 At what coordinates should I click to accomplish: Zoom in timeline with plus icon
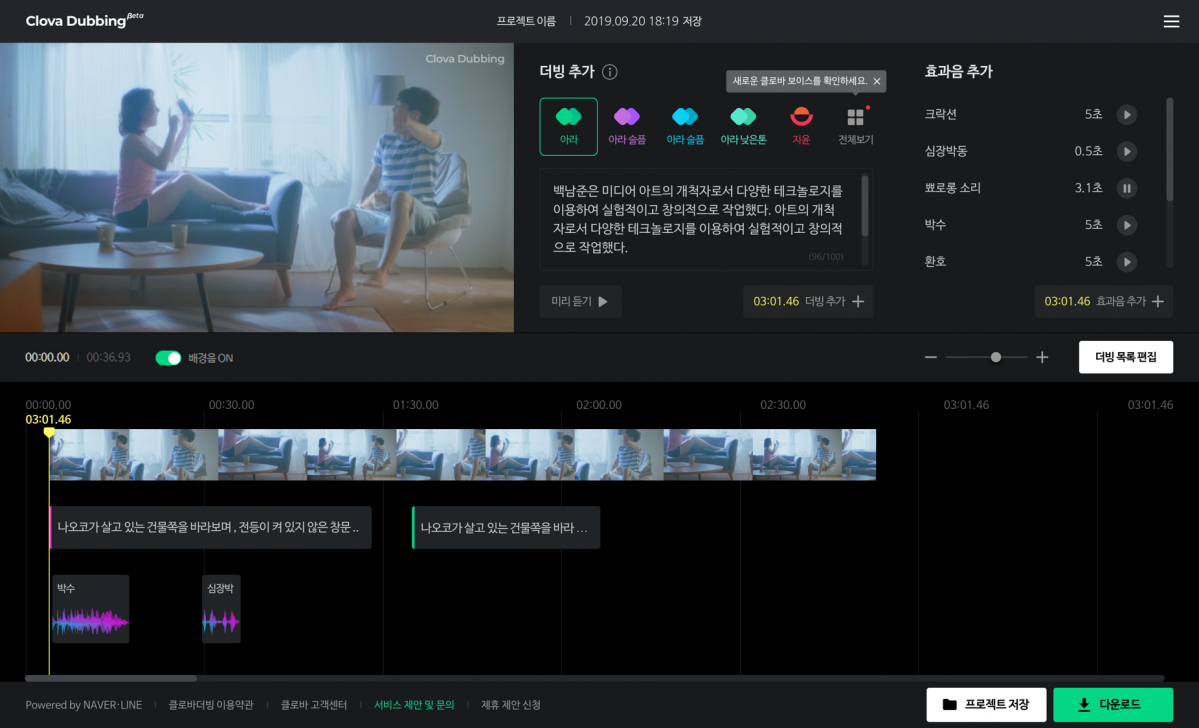(1042, 357)
